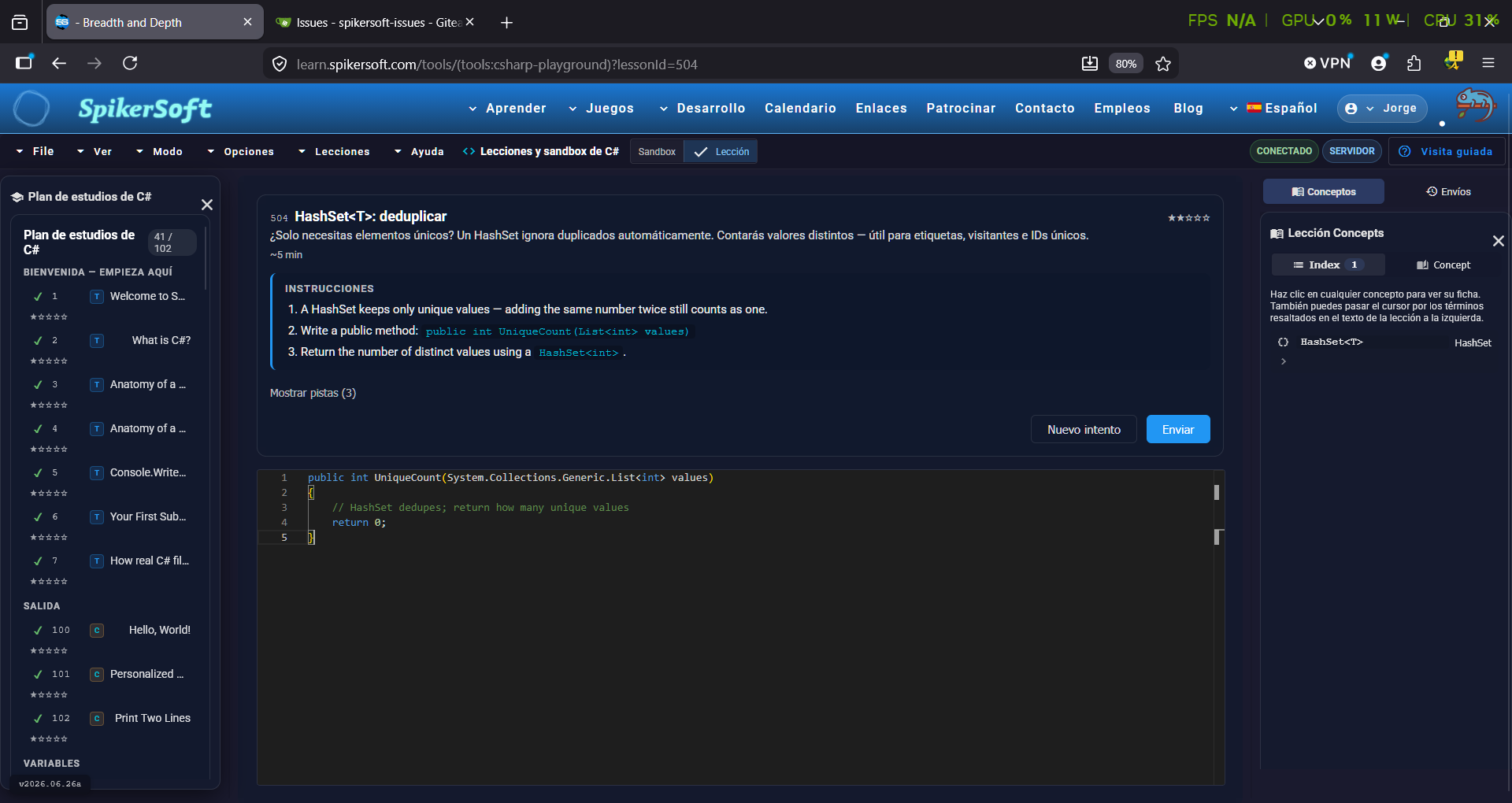Click the browser address bar URL

497,65
